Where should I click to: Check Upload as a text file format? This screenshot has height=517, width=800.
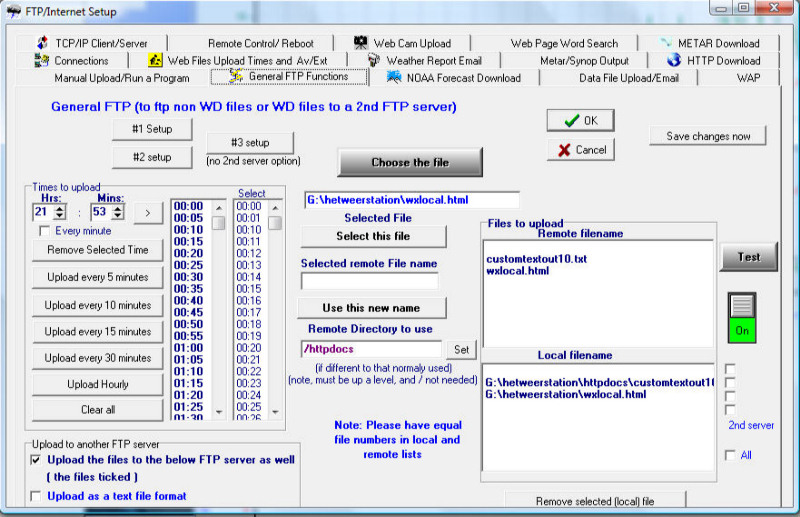tap(37, 496)
